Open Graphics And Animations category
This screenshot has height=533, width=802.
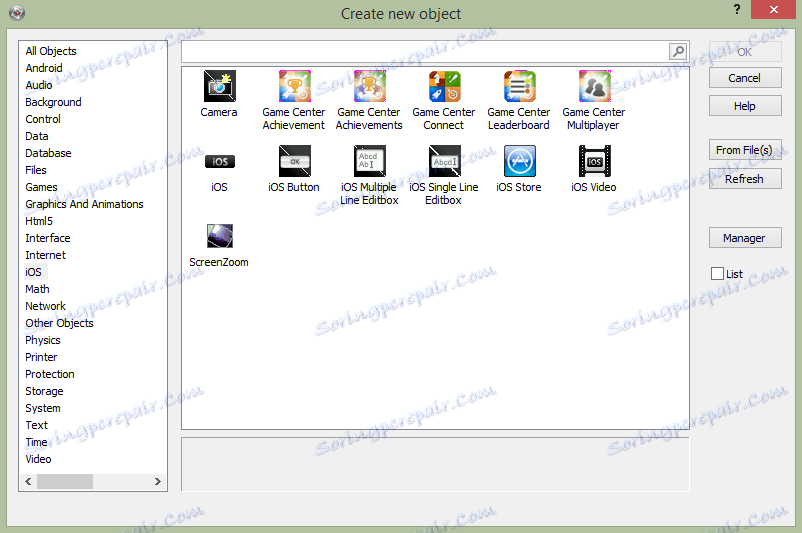coord(84,204)
